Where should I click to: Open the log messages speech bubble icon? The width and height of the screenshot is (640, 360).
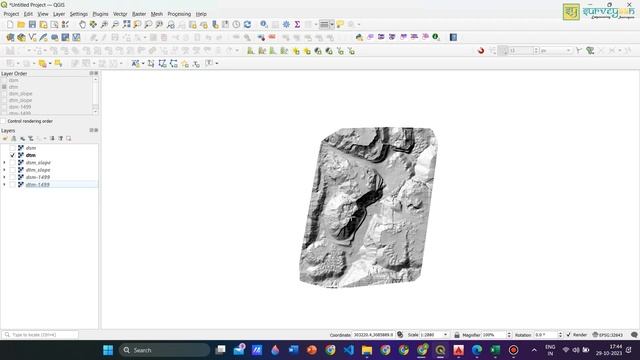[634, 335]
